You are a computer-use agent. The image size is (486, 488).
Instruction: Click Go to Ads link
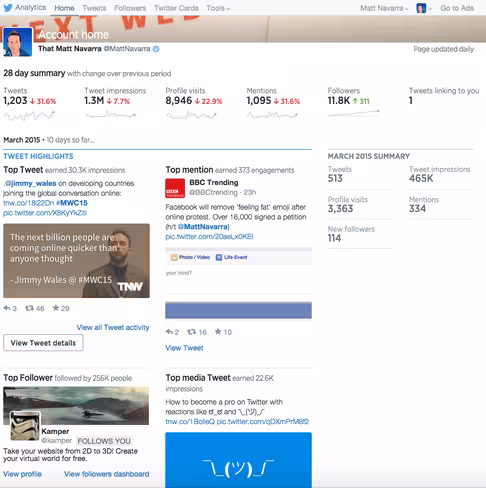pos(457,8)
